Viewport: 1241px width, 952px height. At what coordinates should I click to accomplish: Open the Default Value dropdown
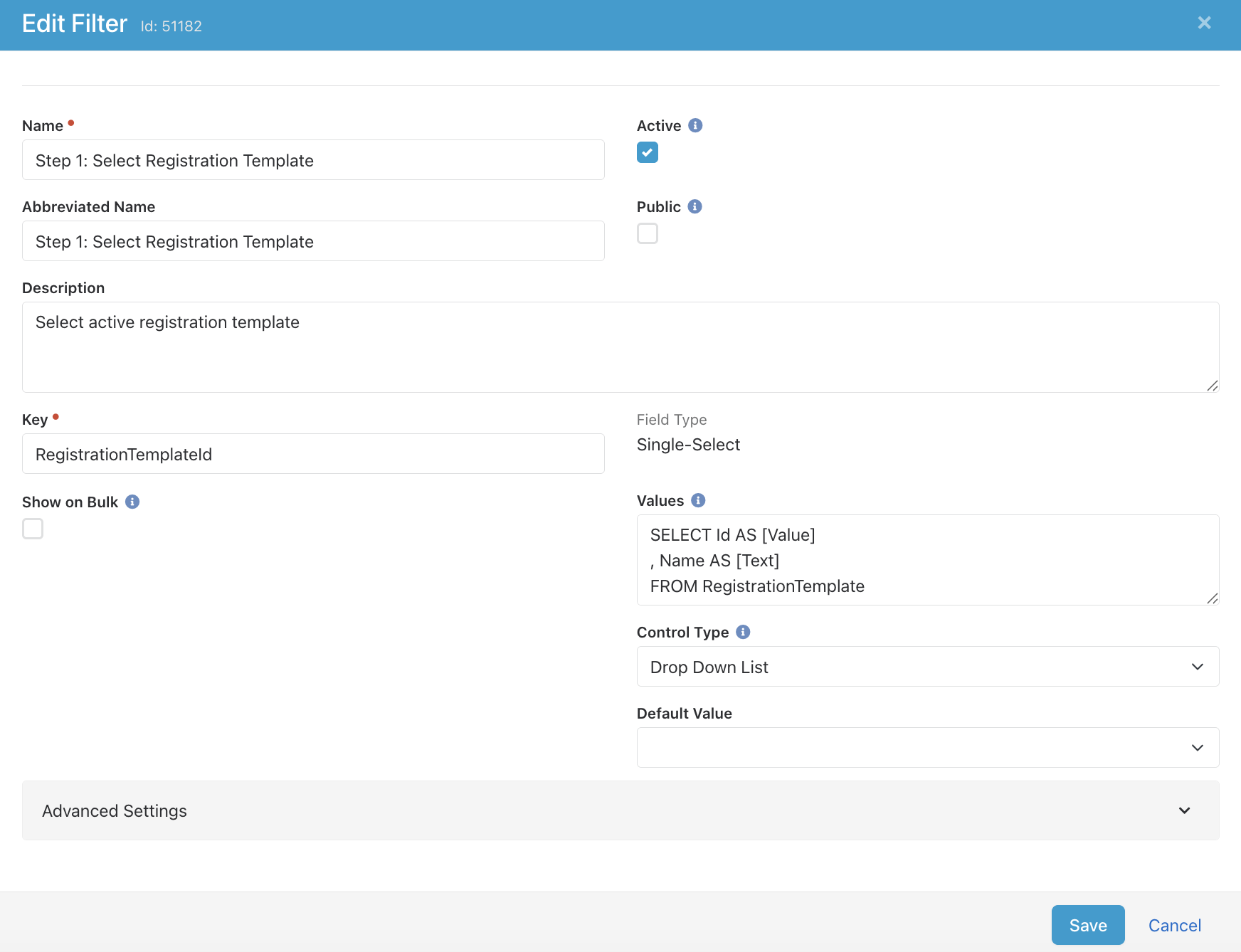pyautogui.click(x=927, y=748)
